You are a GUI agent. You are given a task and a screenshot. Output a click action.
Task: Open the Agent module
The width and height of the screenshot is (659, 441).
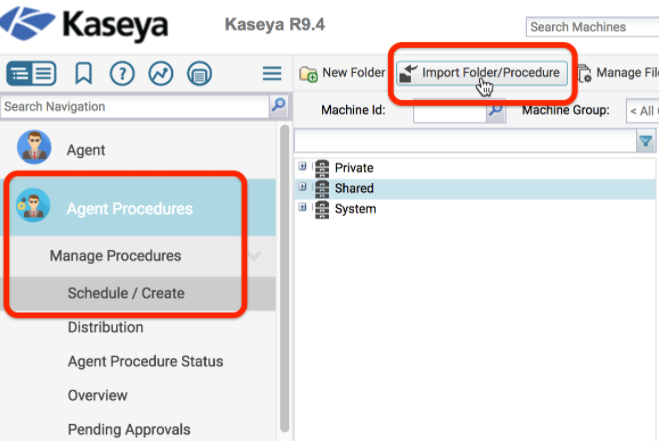coord(138,149)
